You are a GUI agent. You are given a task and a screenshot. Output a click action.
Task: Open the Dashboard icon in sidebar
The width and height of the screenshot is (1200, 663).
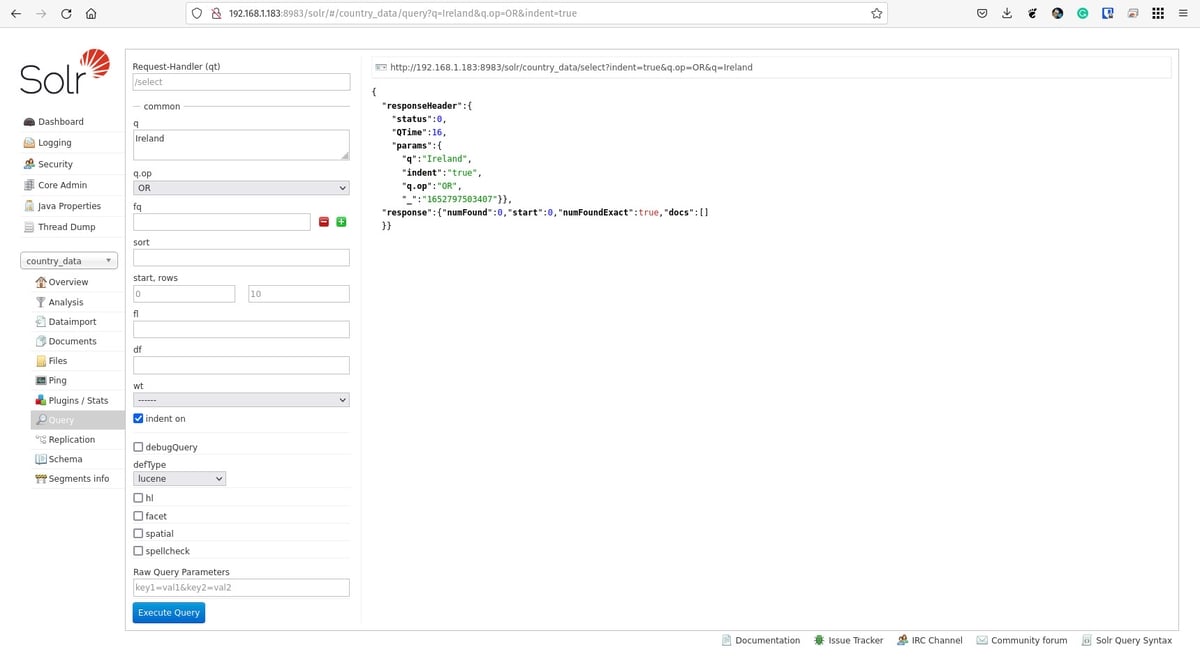(29, 122)
